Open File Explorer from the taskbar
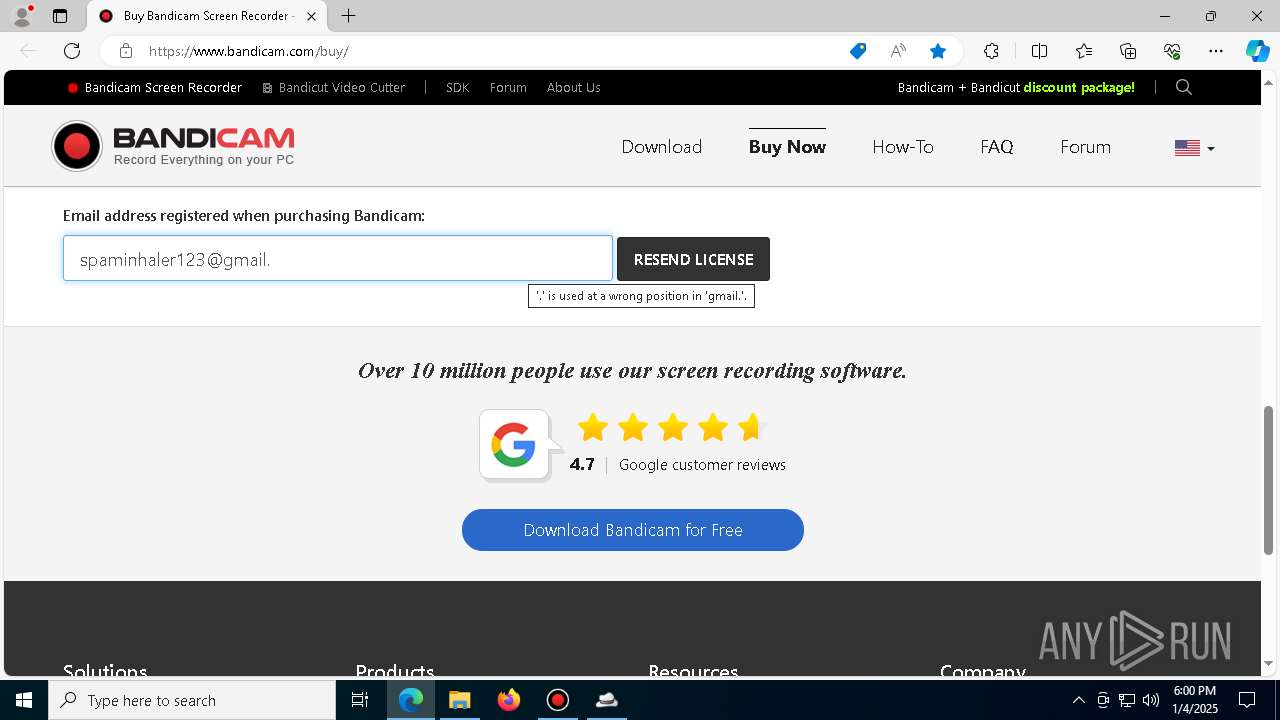The height and width of the screenshot is (720, 1280). click(x=459, y=700)
